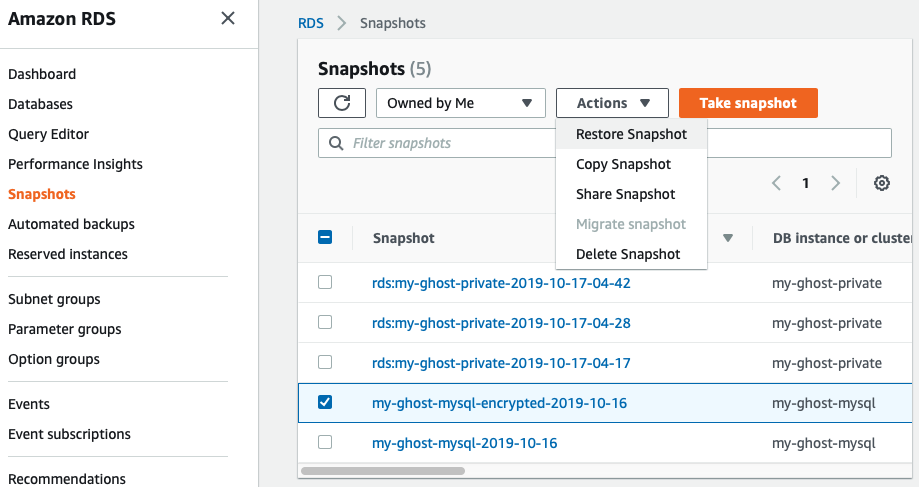Check my-ghost-mysql-2019-10-16 snapshot checkbox
919x487 pixels.
[325, 442]
